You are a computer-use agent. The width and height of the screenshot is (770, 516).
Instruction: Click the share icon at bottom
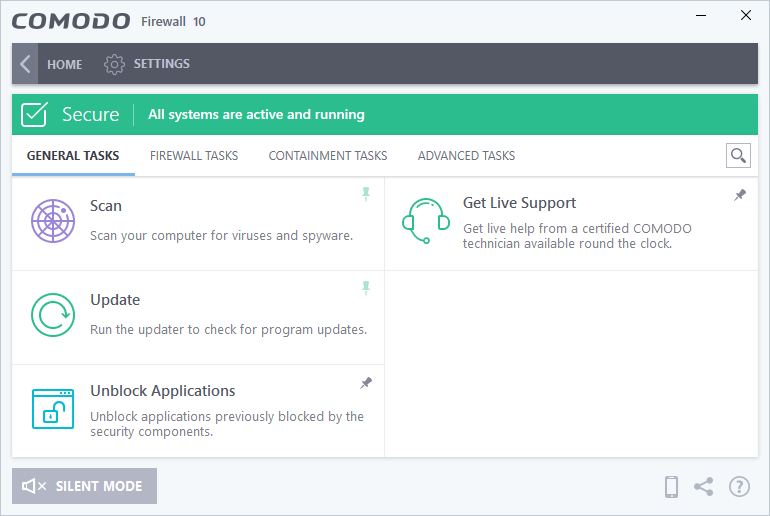pyautogui.click(x=704, y=487)
